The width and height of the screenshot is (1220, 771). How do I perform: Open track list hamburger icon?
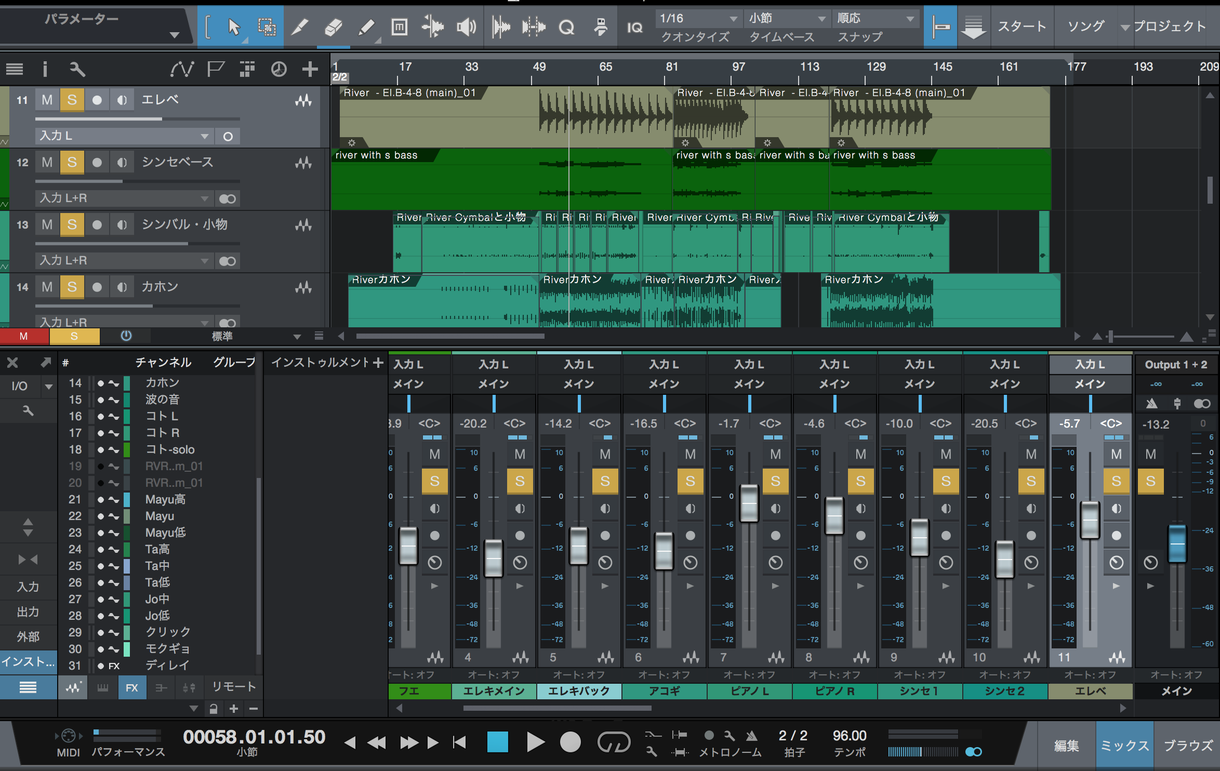pyautogui.click(x=14, y=69)
